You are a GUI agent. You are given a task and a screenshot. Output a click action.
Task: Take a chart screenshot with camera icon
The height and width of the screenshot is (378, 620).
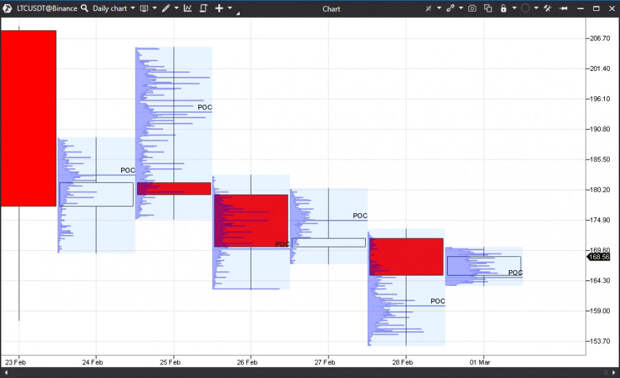pyautogui.click(x=472, y=8)
